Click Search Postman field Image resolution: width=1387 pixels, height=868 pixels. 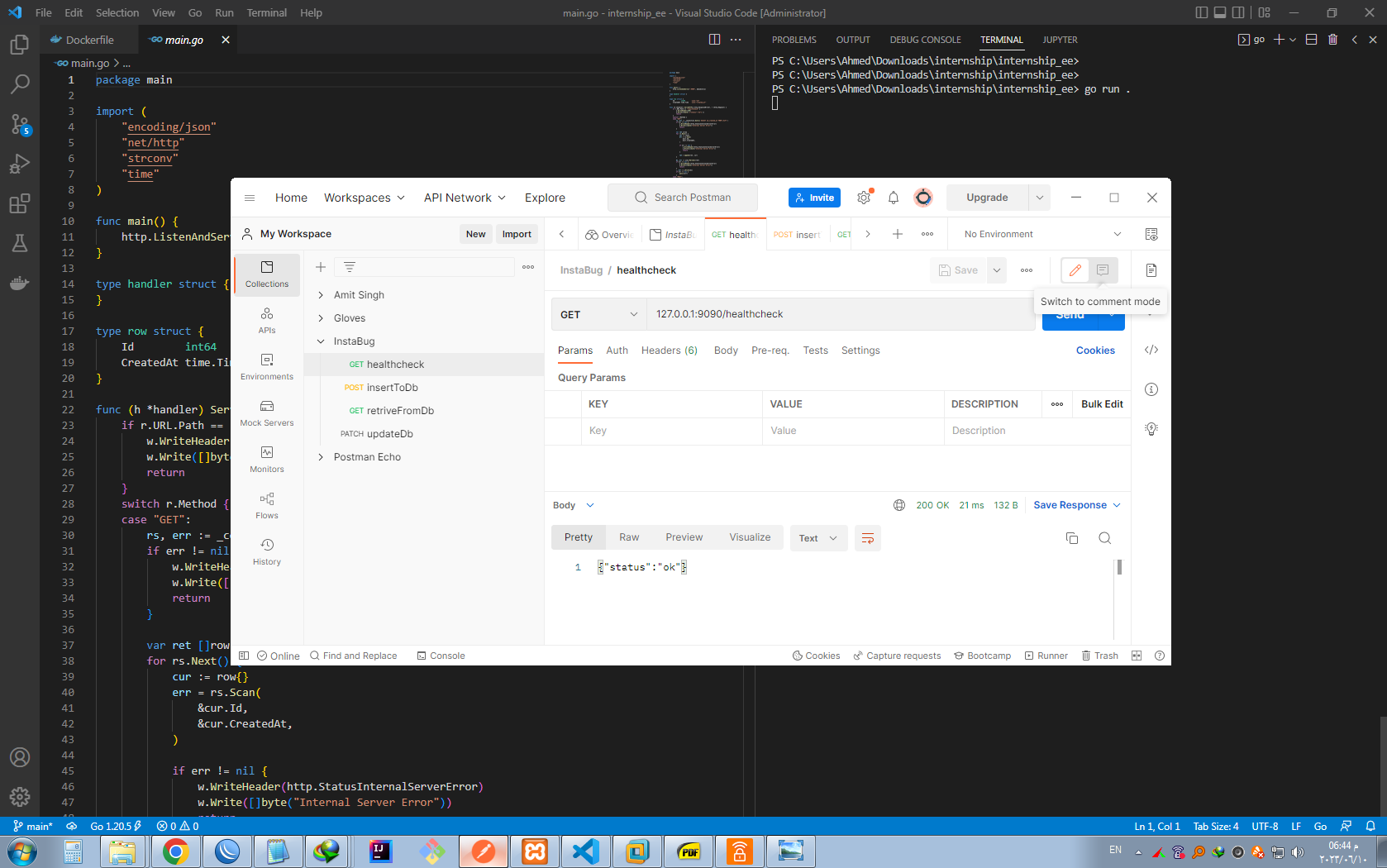(x=683, y=198)
